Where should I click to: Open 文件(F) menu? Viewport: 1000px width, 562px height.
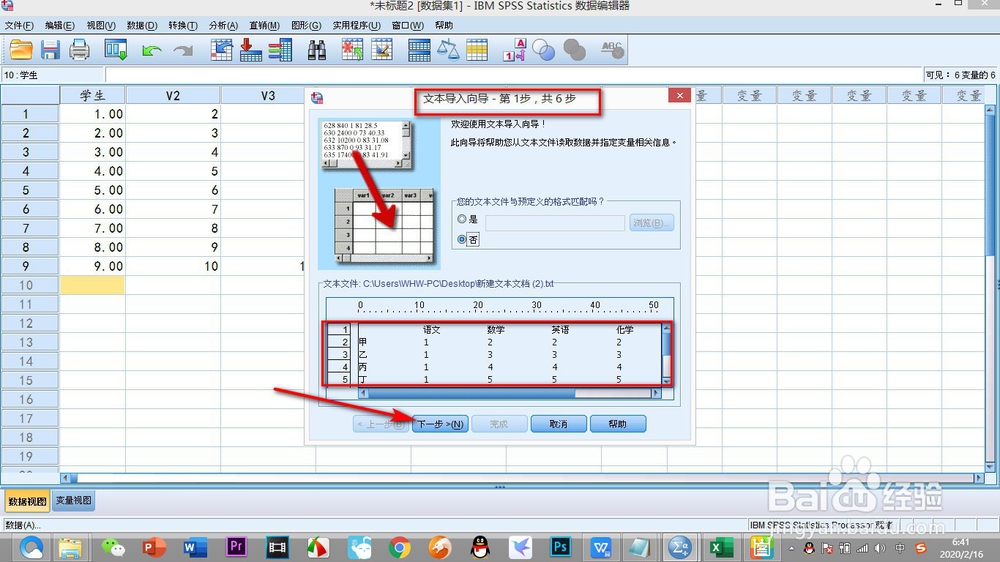tap(19, 26)
